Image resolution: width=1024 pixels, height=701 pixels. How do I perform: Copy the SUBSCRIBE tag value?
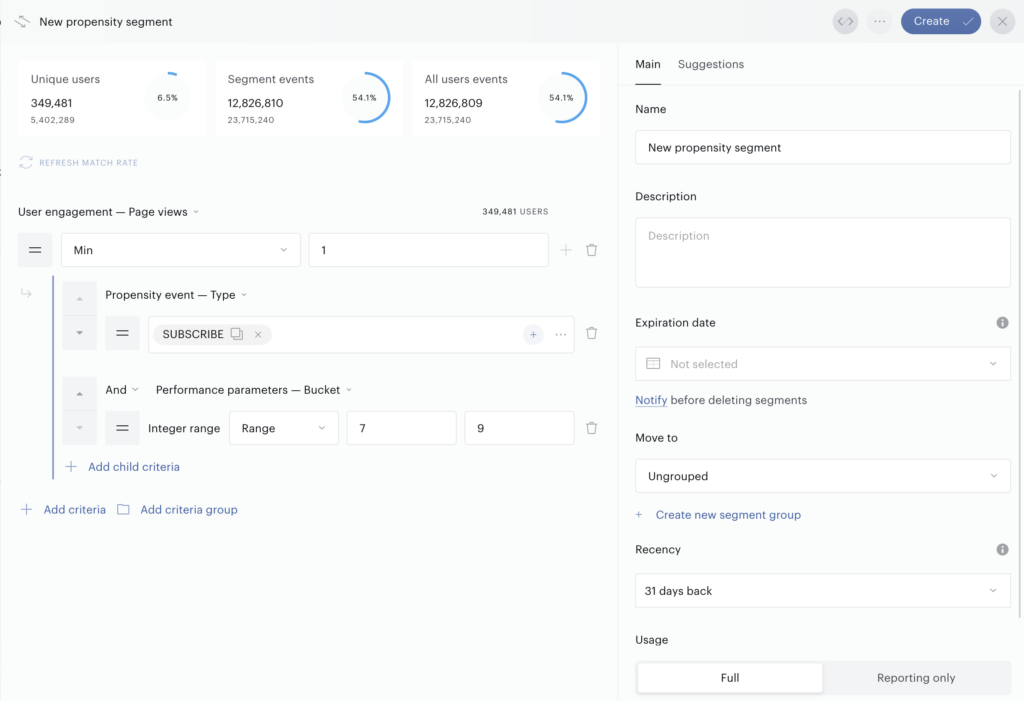click(x=237, y=334)
